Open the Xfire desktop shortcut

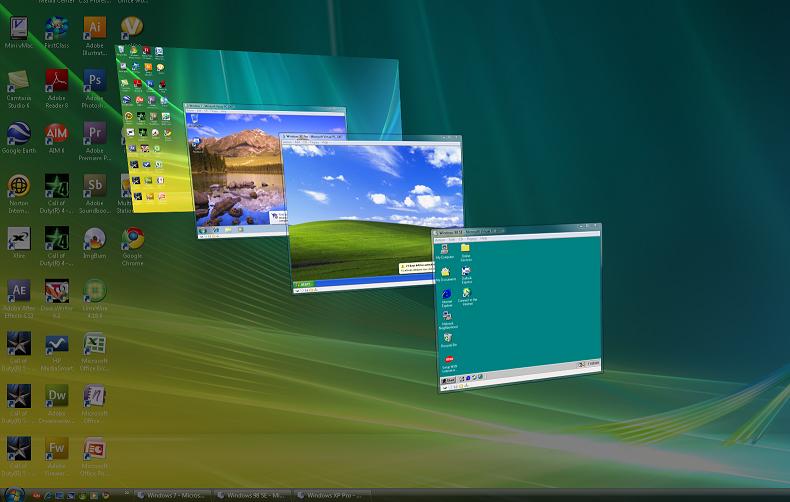click(19, 243)
